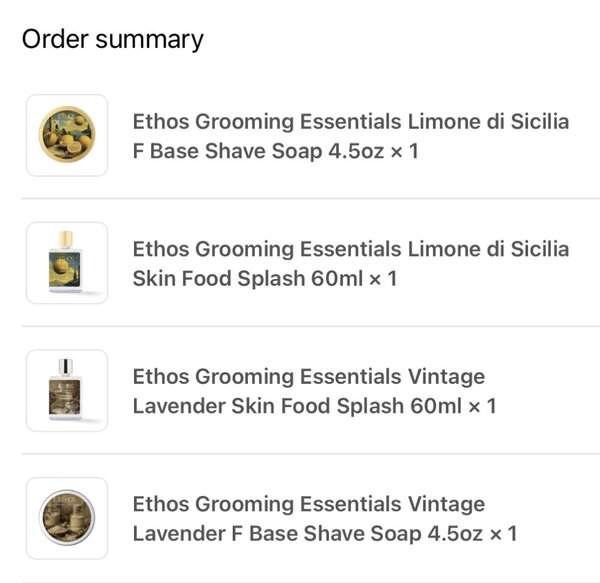Screen dimensions: 600x583
Task: Open Limone di Sicilia shave soap thumbnail
Action: (67, 135)
